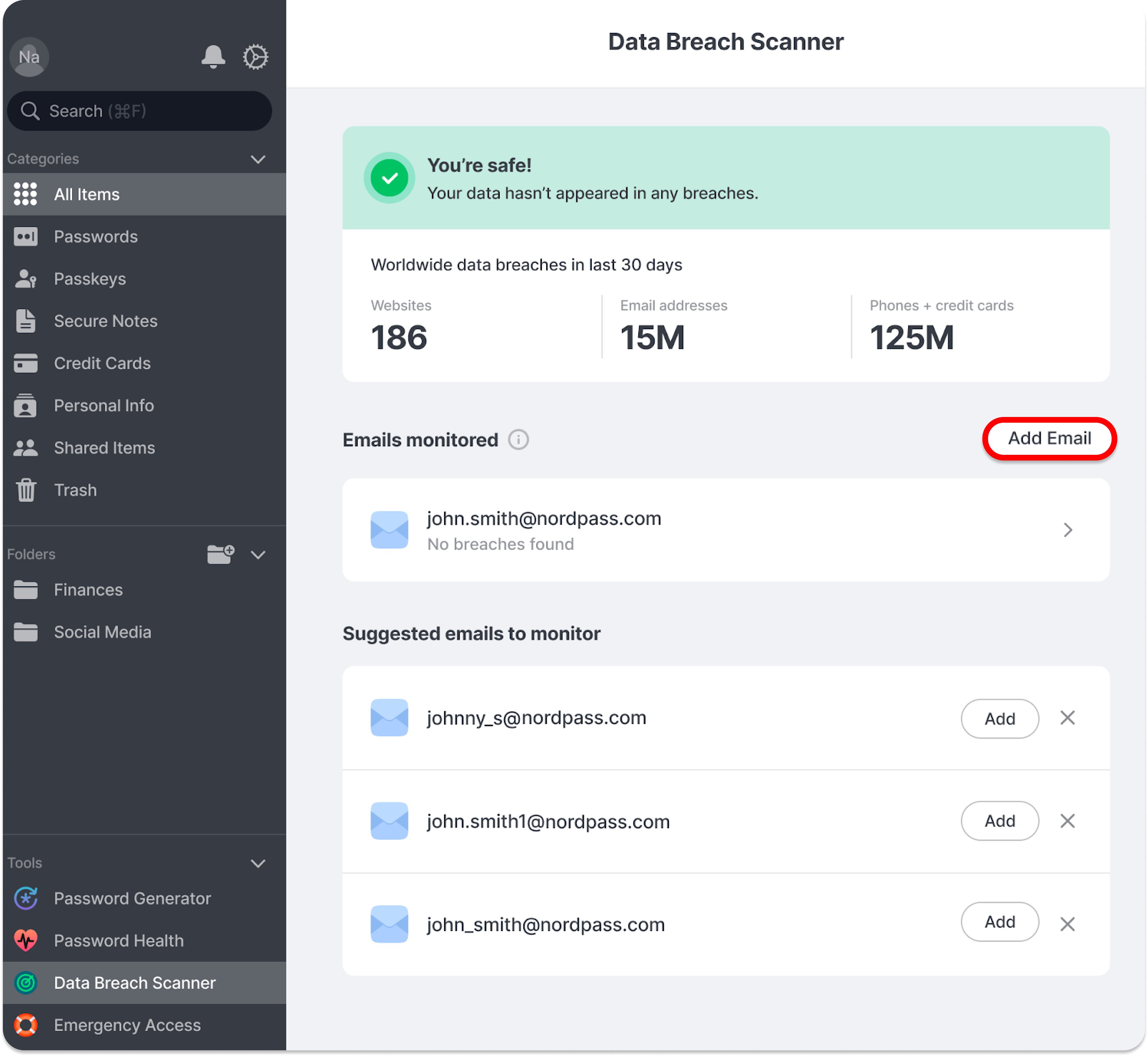Create a new folder with folder-plus icon
The height and width of the screenshot is (1056, 1148).
point(221,554)
